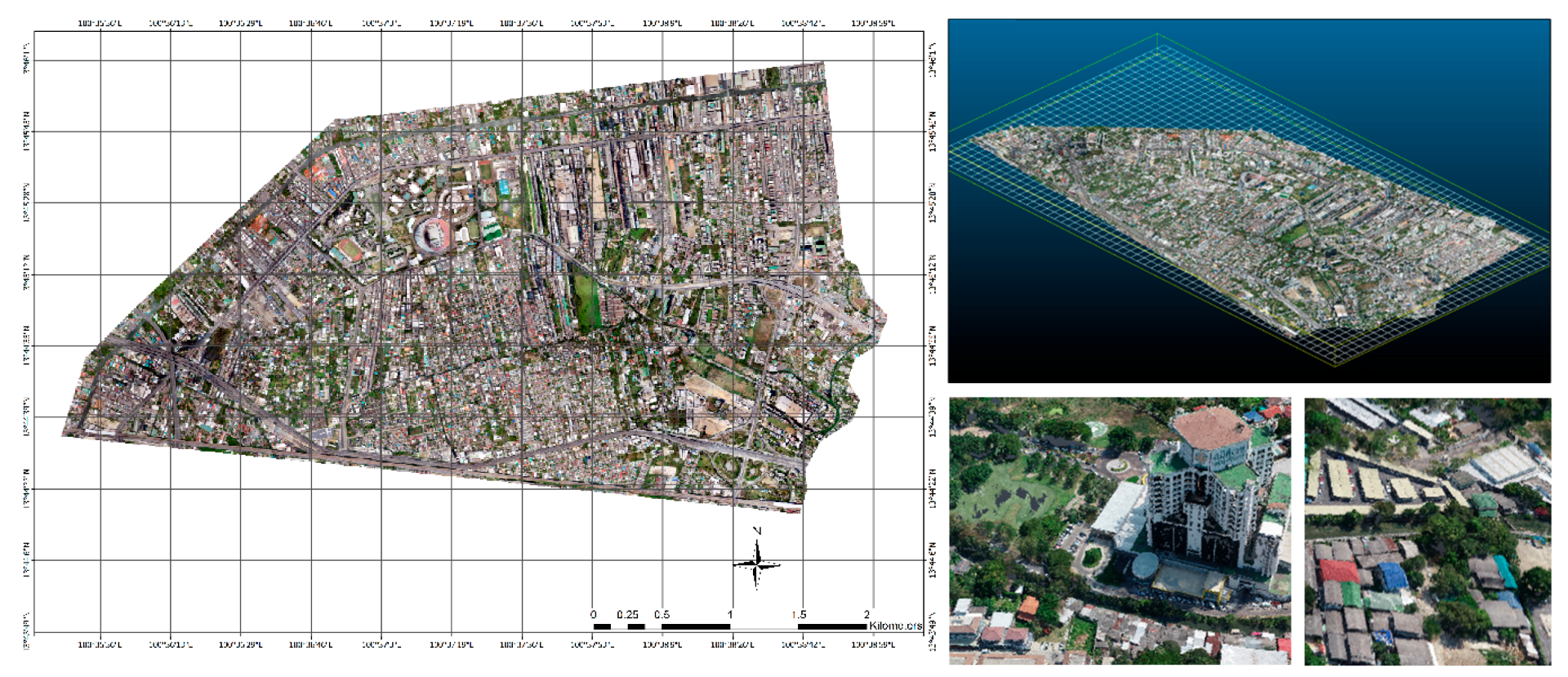Click the red roof in the rightmost photo
Viewport: 1568px width, 677px height.
(x=1339, y=570)
